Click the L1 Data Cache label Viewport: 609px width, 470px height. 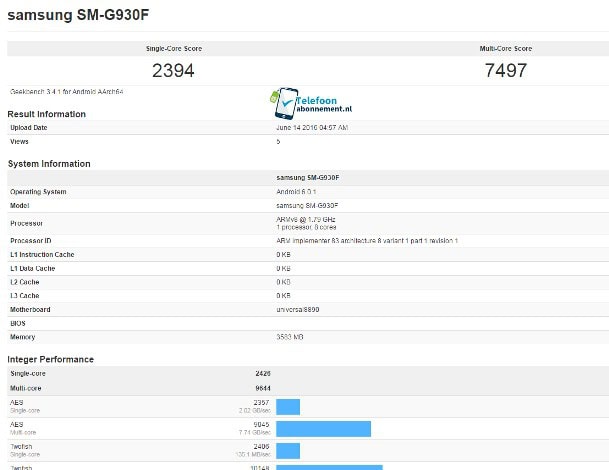click(x=33, y=268)
